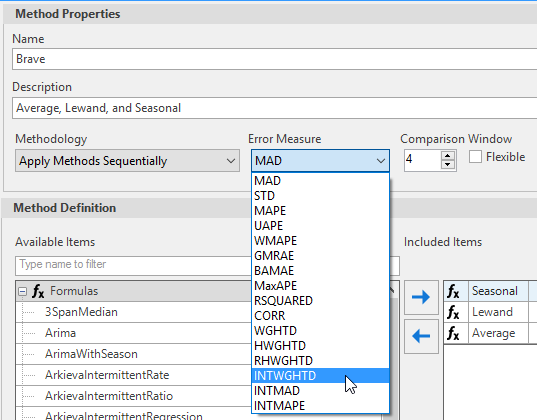The height and width of the screenshot is (420, 537).
Task: Pick MaxAPE from the list
Action: 320,286
